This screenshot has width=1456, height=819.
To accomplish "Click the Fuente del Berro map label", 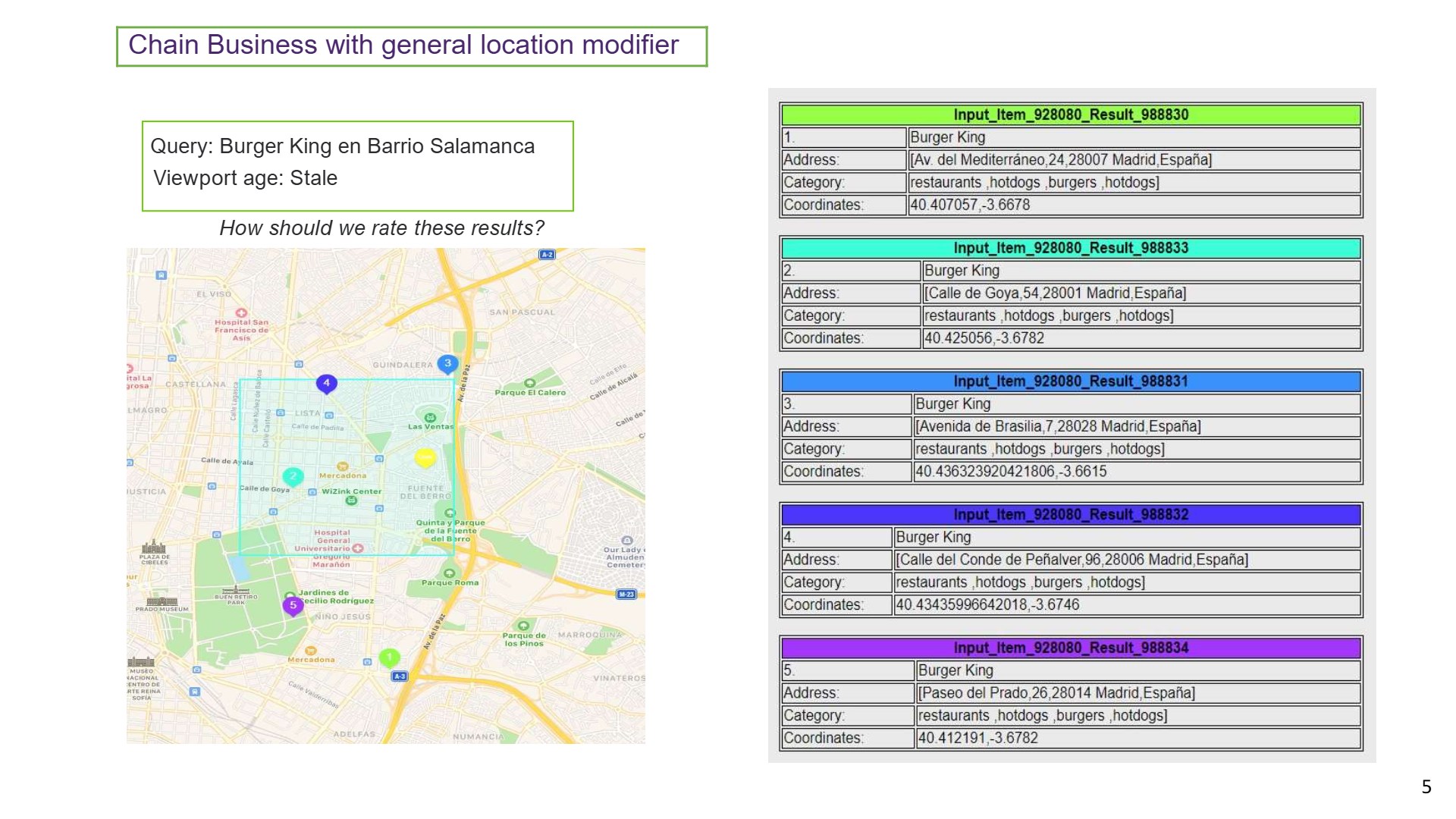I will click(x=425, y=492).
